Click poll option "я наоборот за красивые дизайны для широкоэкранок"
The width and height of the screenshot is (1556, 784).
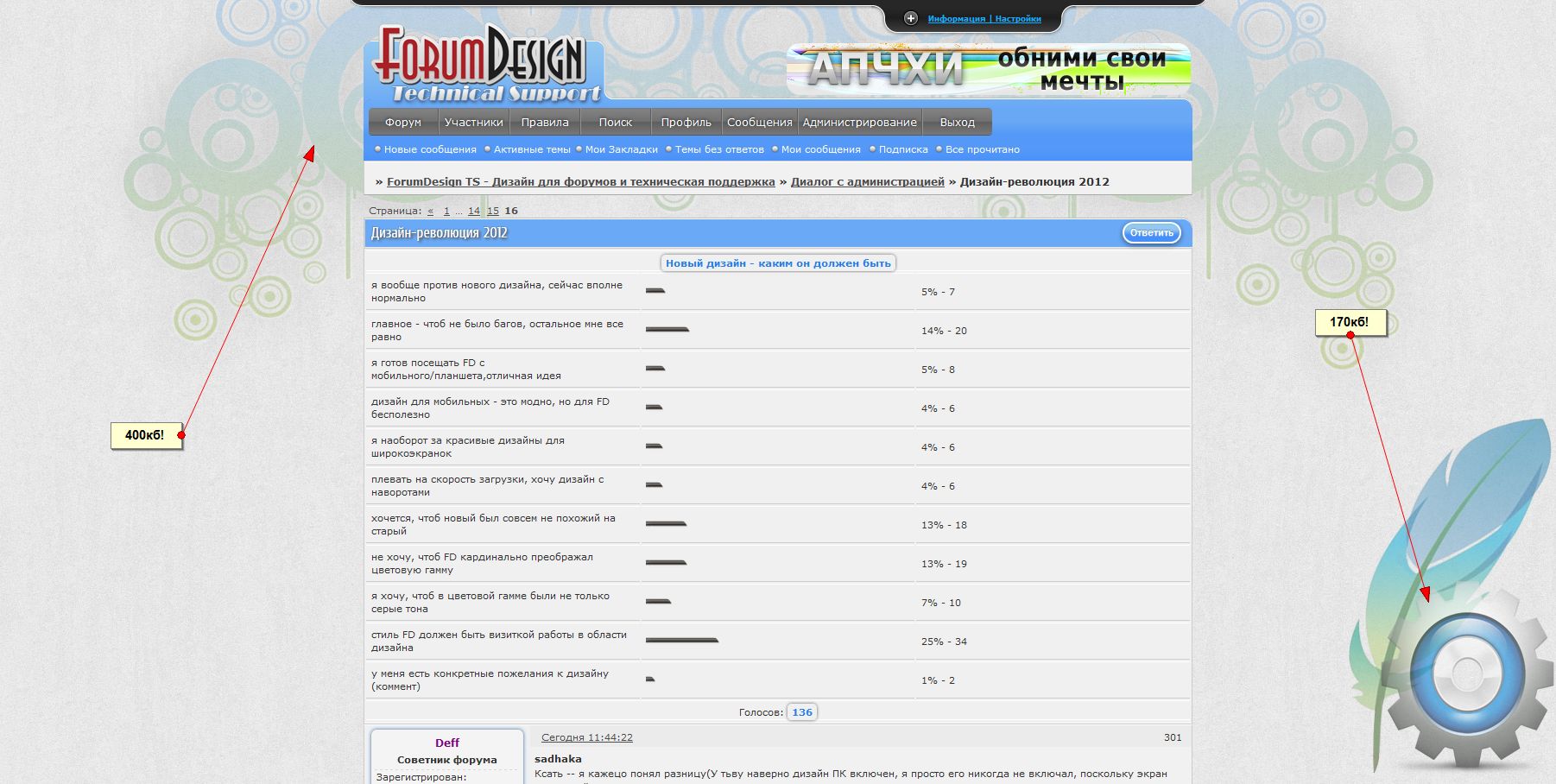pyautogui.click(x=468, y=447)
